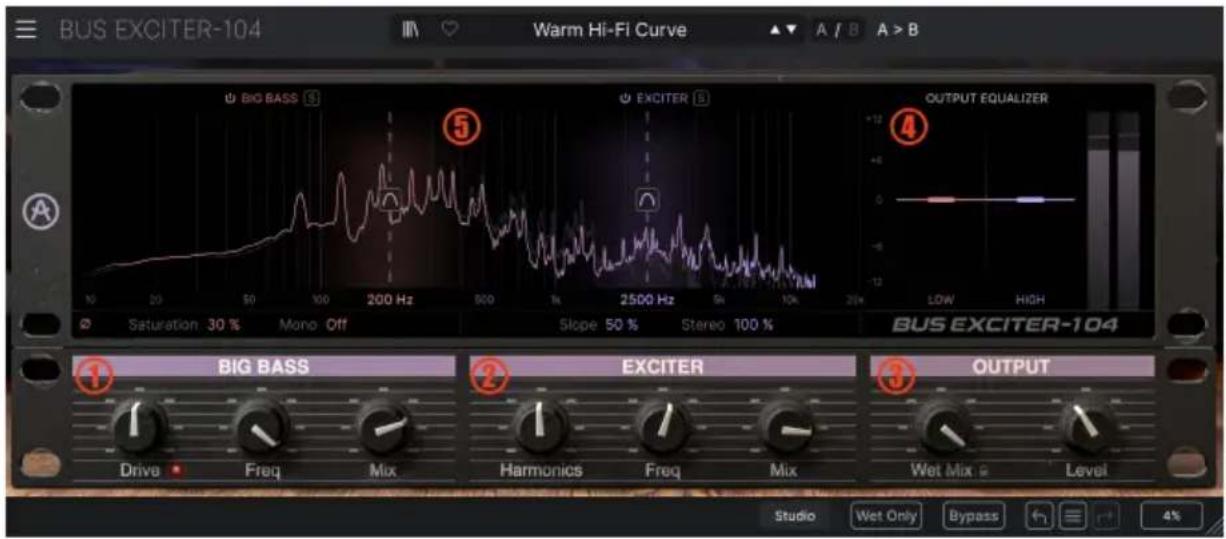Click the Big Bass Mix knob
This screenshot has height=539, width=1226.
[x=385, y=426]
